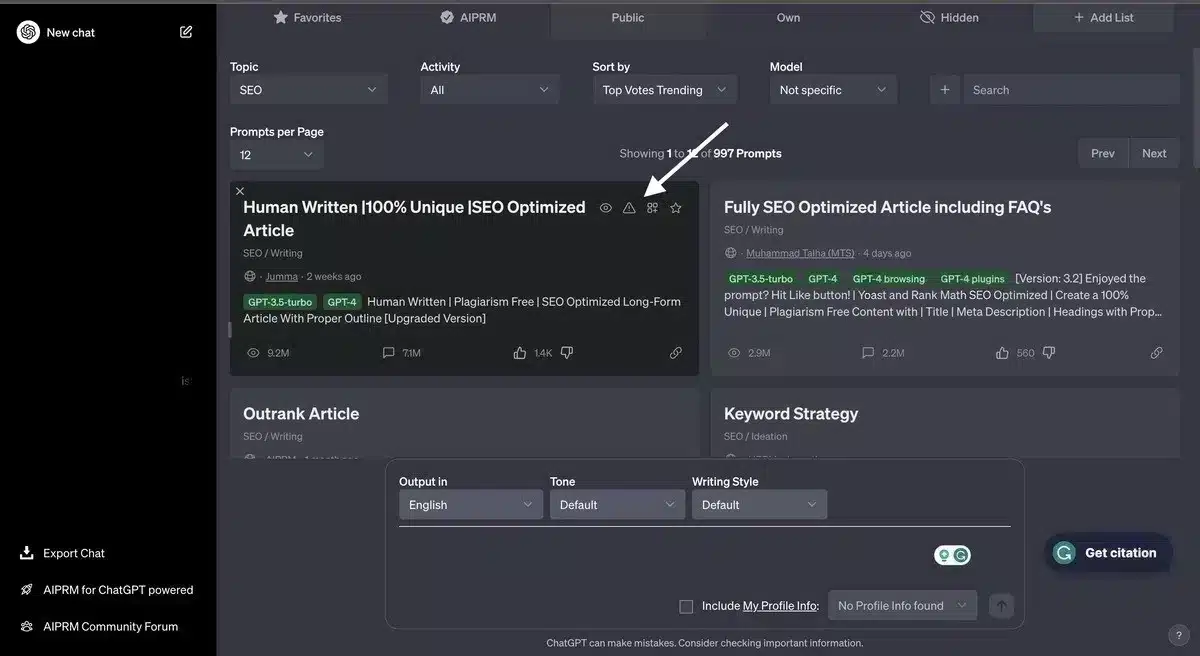Screen dimensions: 1200x656
Task: Click the Grammarly widget in the message box
Action: point(952,555)
